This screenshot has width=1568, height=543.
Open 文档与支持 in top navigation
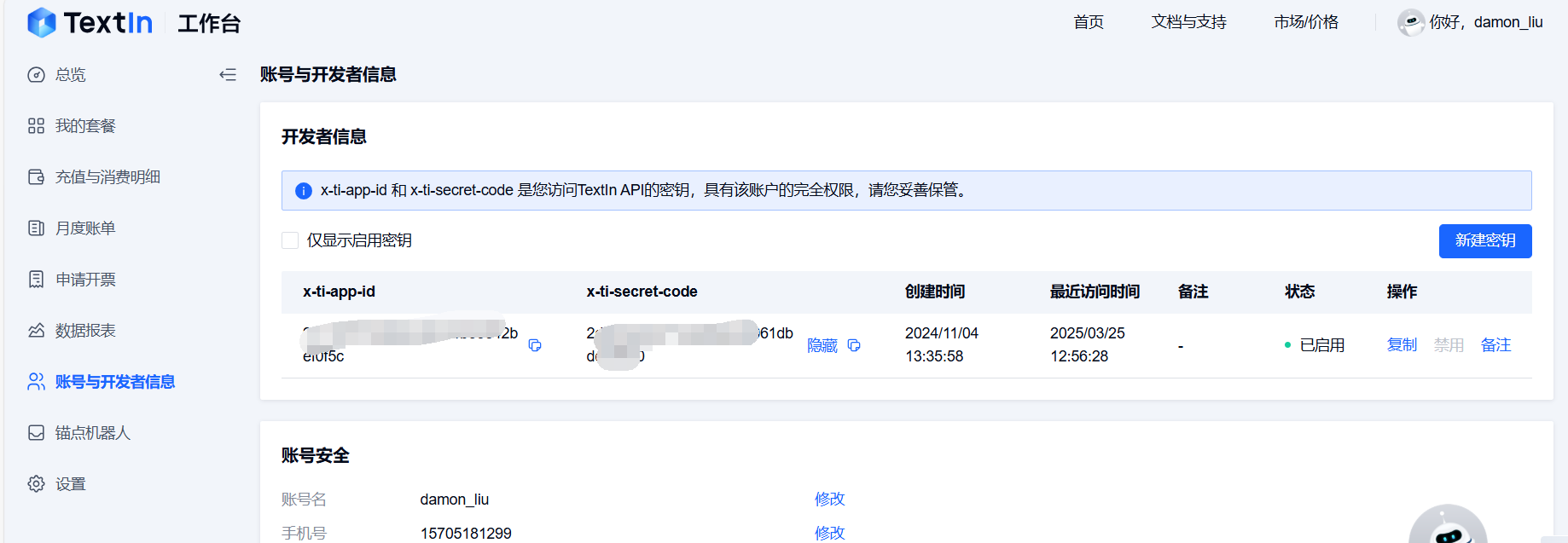[x=1188, y=22]
